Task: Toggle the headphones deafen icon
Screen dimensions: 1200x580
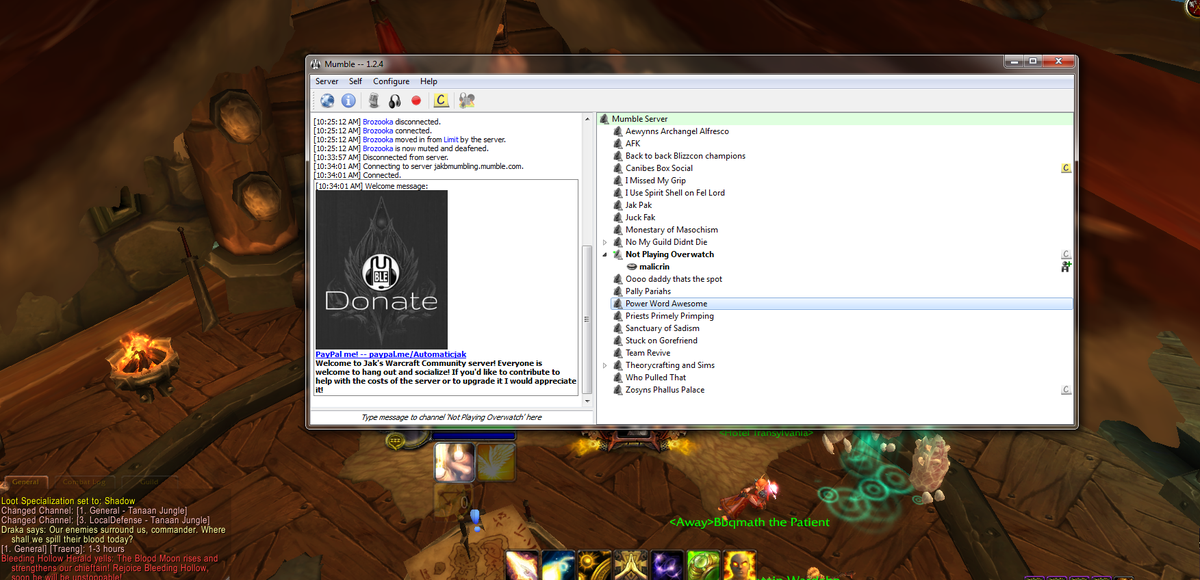Action: [x=395, y=100]
